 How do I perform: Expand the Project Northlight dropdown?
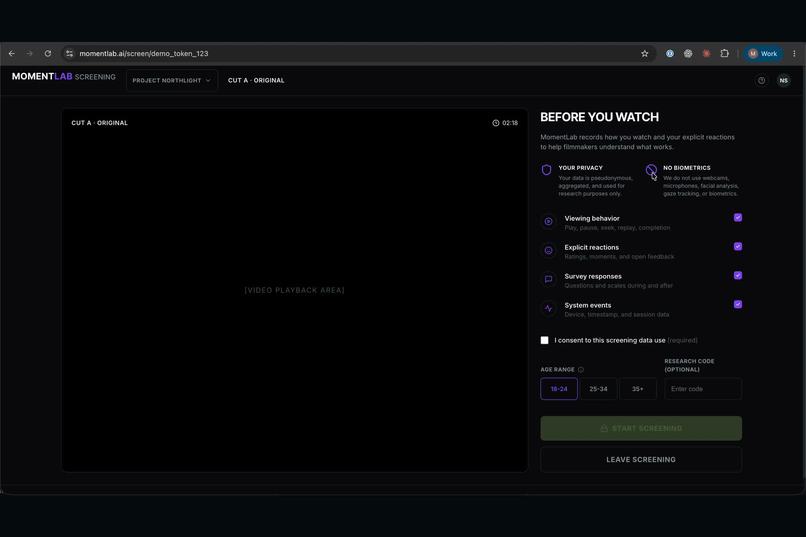click(x=172, y=80)
